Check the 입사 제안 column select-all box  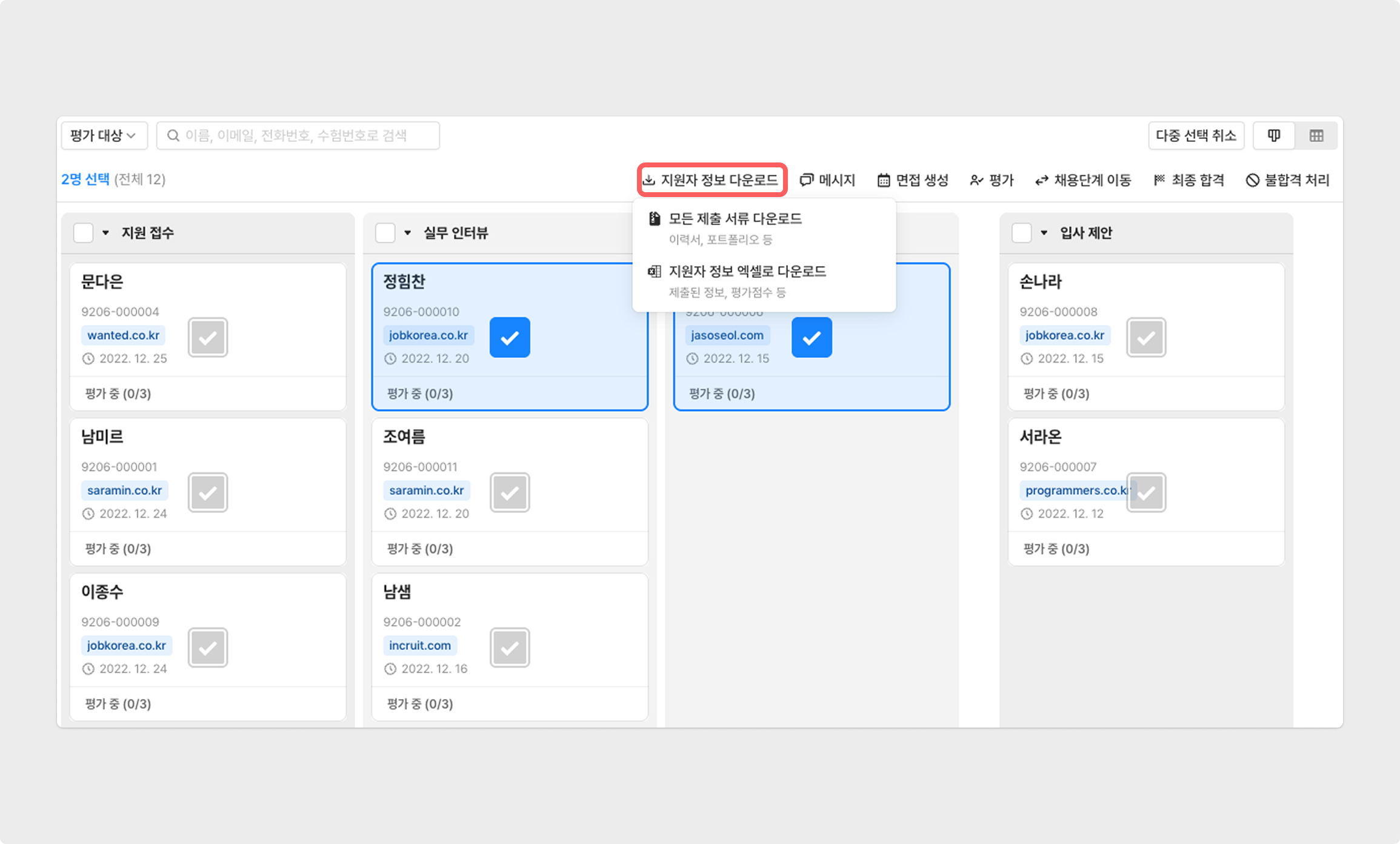[x=1021, y=233]
